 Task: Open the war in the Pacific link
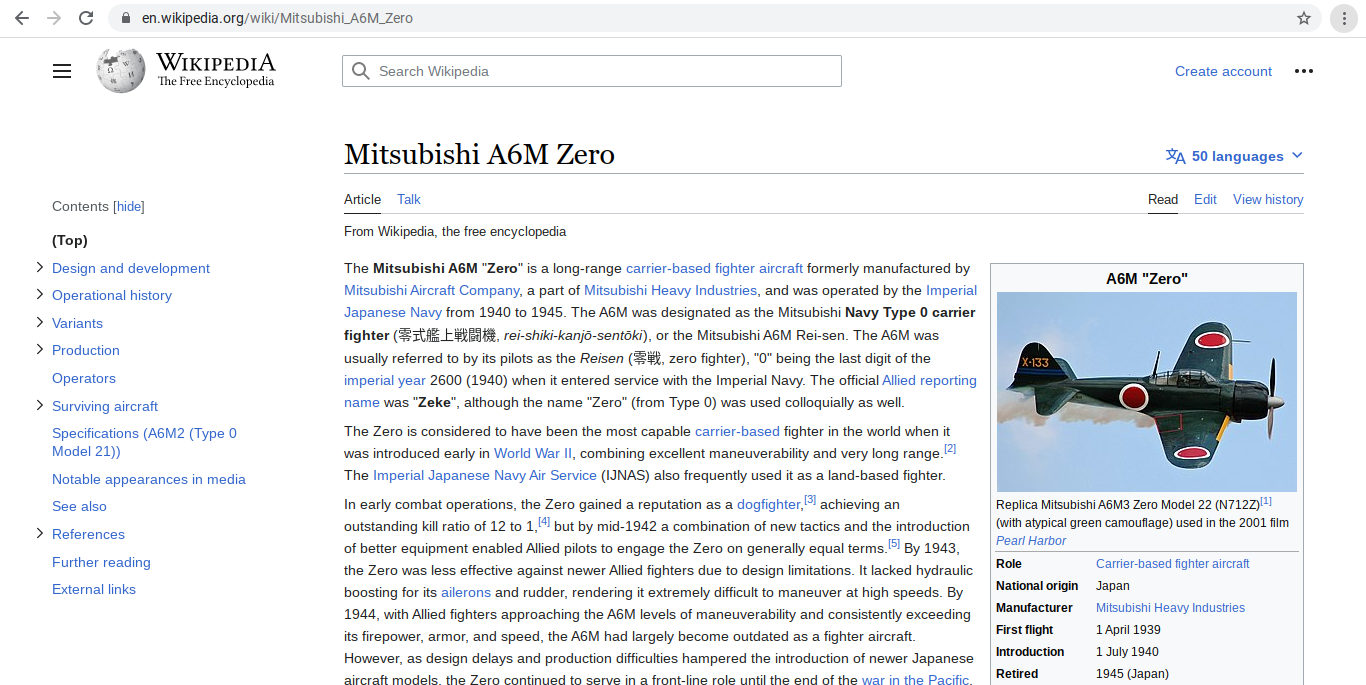[x=915, y=679]
